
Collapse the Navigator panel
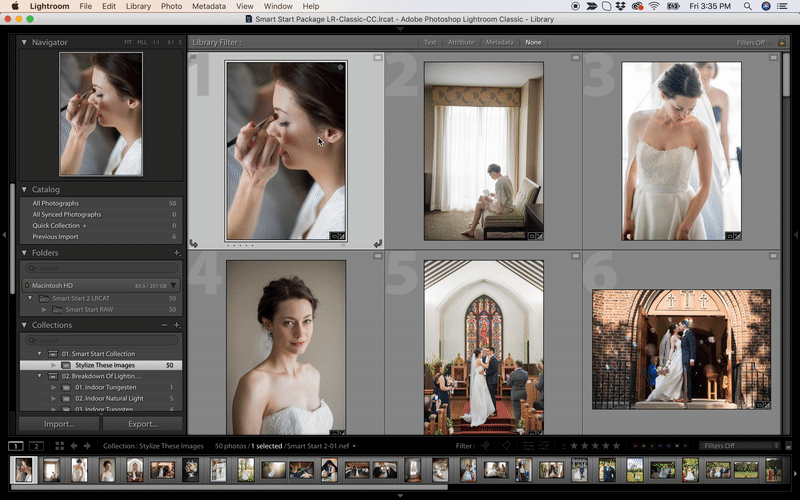coord(25,43)
